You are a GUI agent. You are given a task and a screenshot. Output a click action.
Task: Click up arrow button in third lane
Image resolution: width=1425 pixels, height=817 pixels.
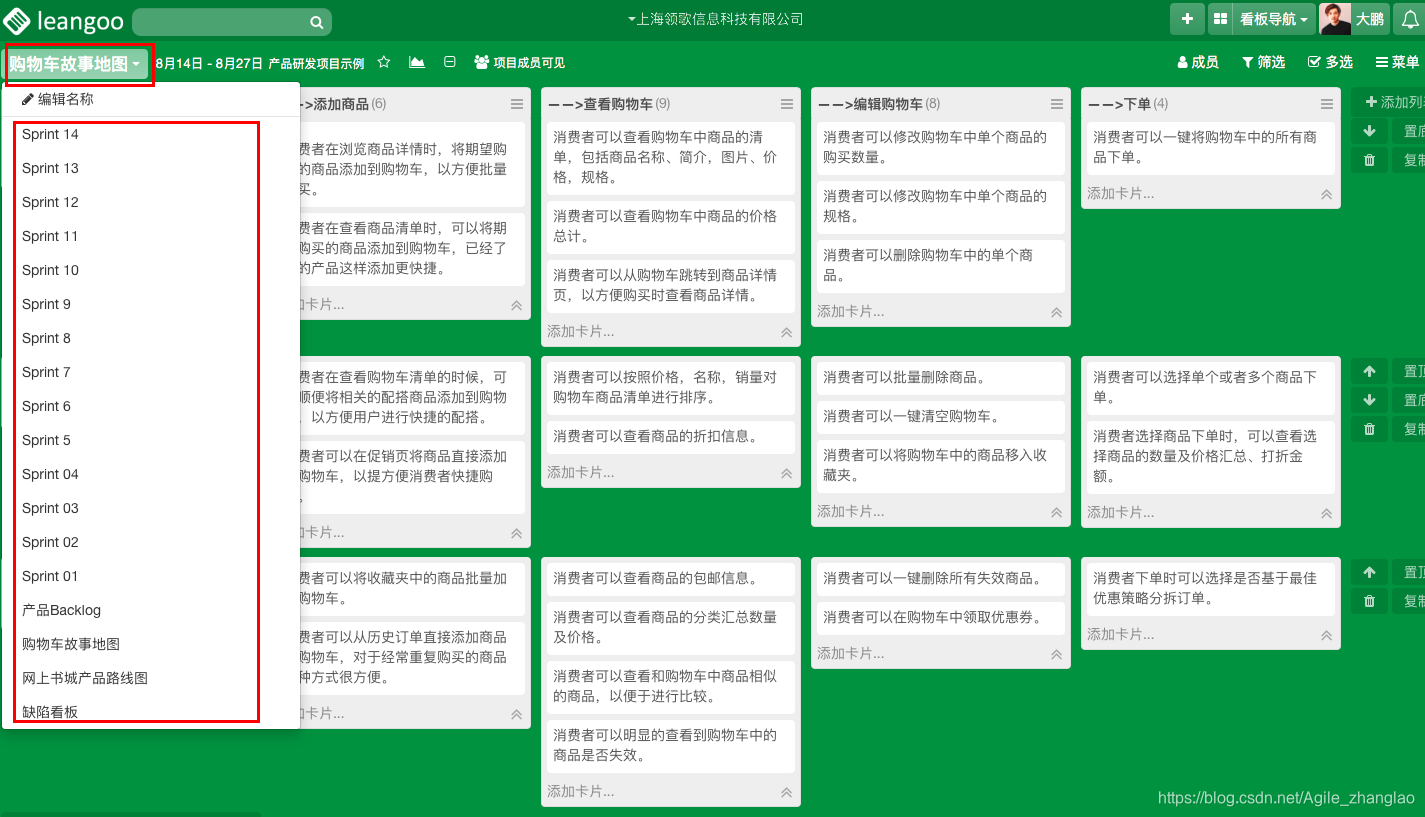pos(1369,572)
